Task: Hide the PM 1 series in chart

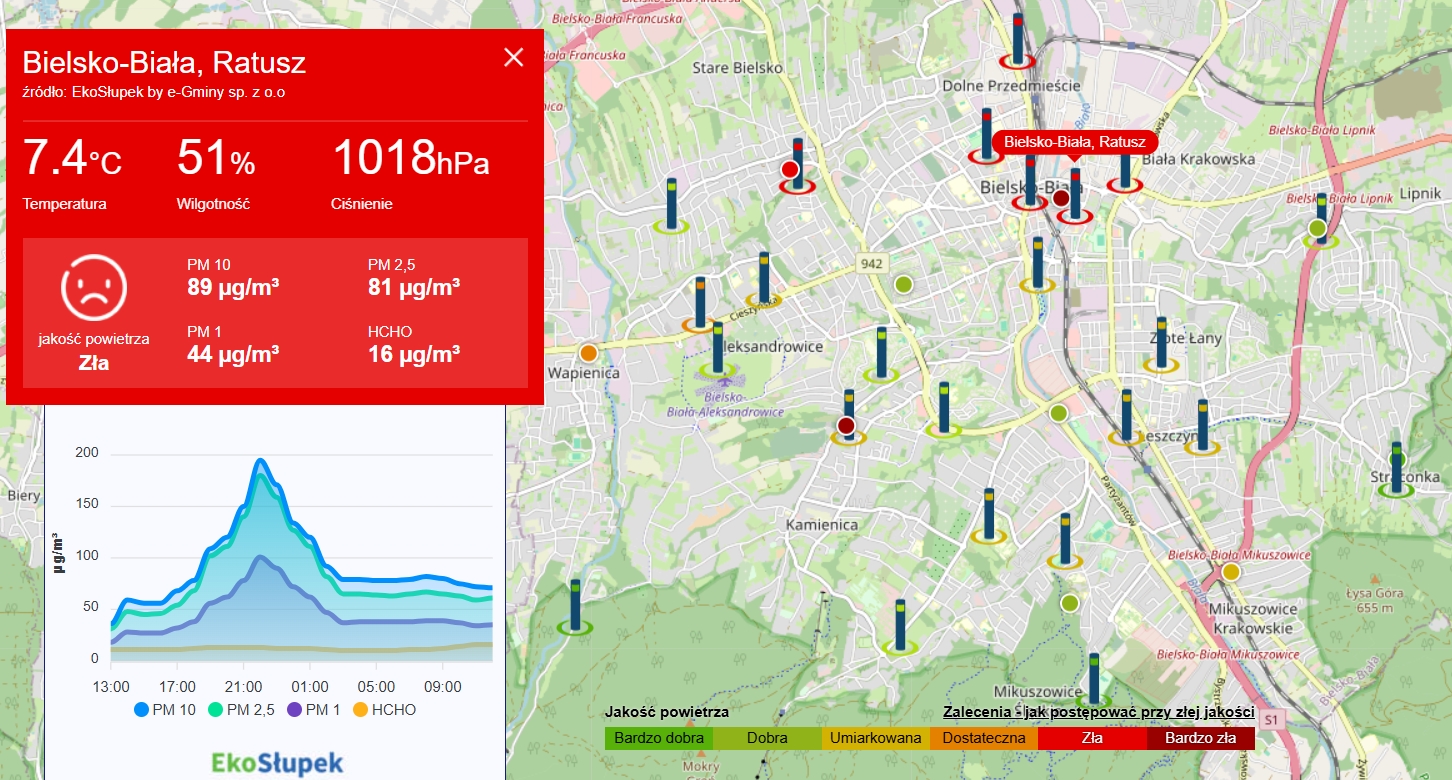Action: click(320, 710)
